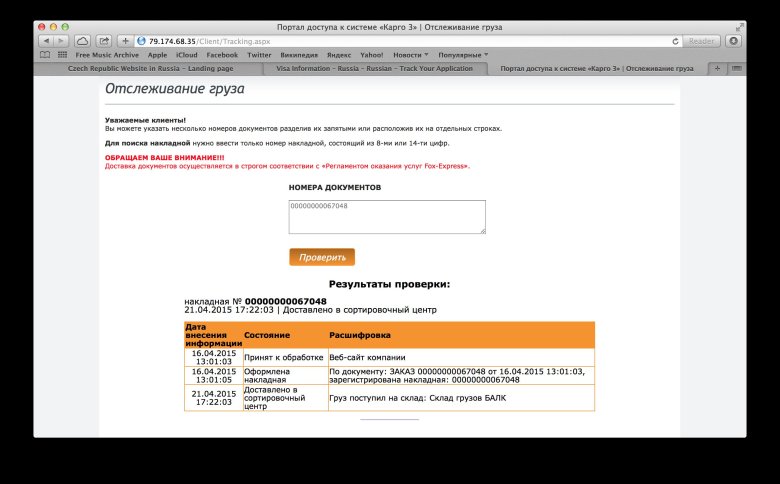780x484 pixels.
Task: Open Top Sites grid icon
Action: [x=62, y=55]
